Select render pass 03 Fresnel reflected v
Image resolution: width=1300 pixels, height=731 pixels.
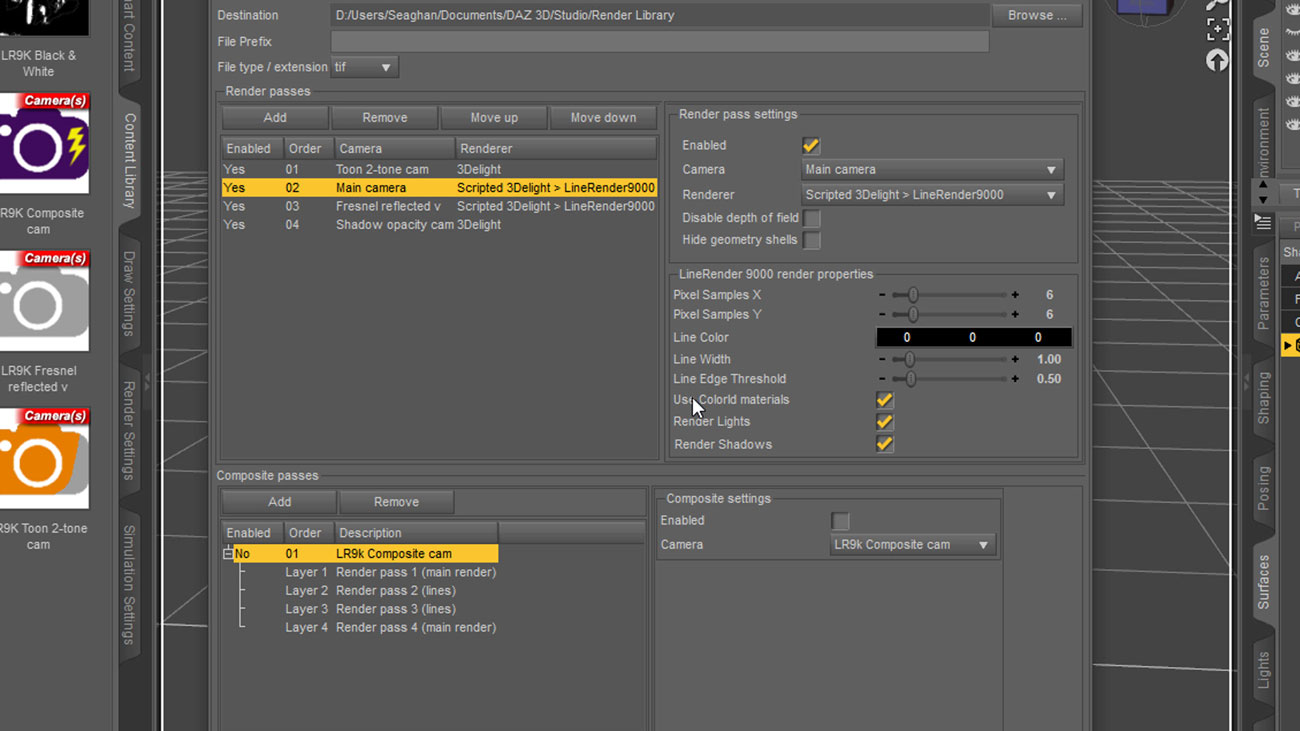click(439, 206)
